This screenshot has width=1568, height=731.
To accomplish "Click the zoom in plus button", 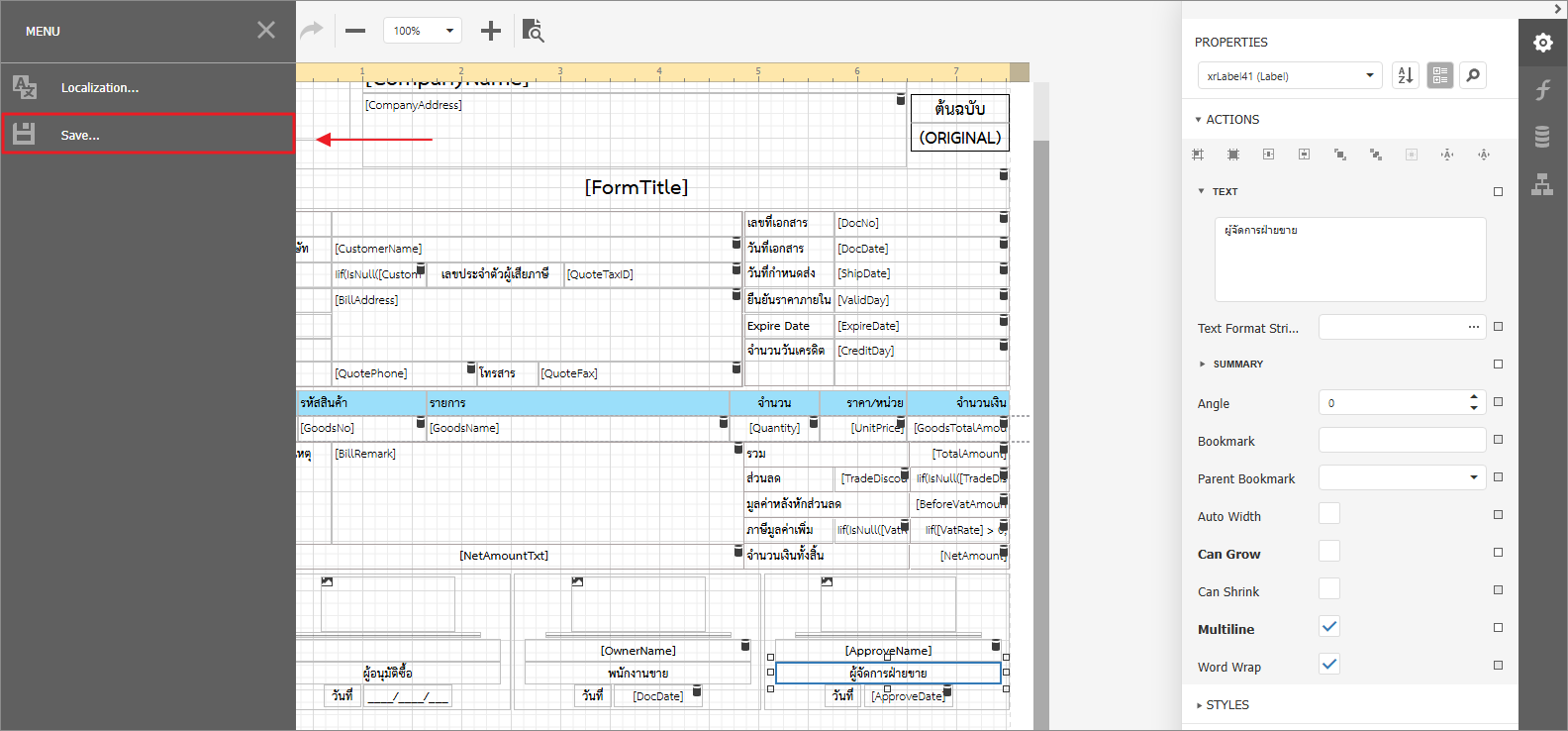I will click(x=490, y=31).
